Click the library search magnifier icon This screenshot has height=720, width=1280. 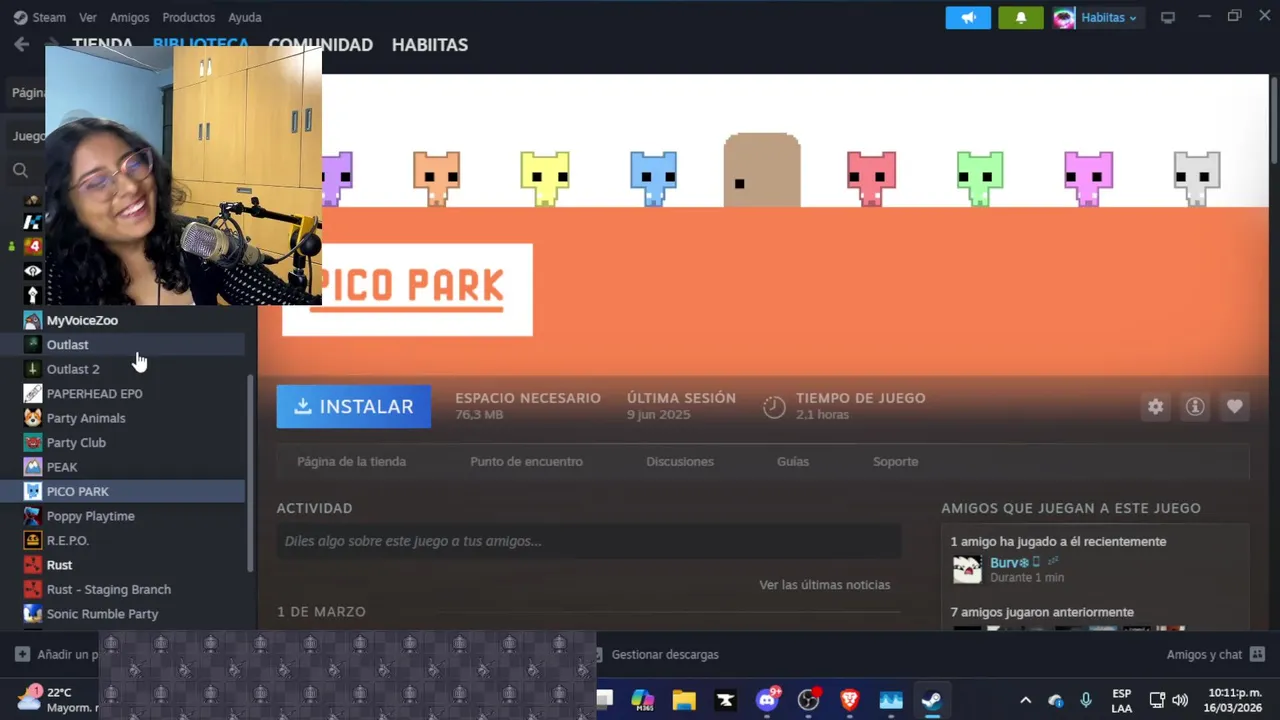tap(20, 170)
